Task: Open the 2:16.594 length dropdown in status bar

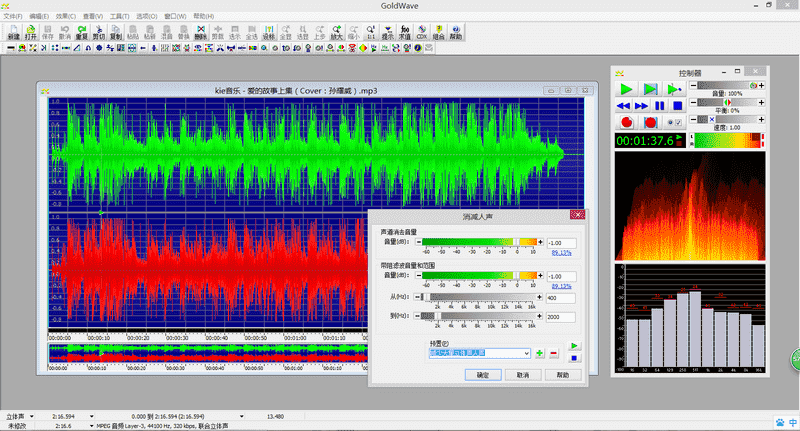Action: tap(91, 416)
